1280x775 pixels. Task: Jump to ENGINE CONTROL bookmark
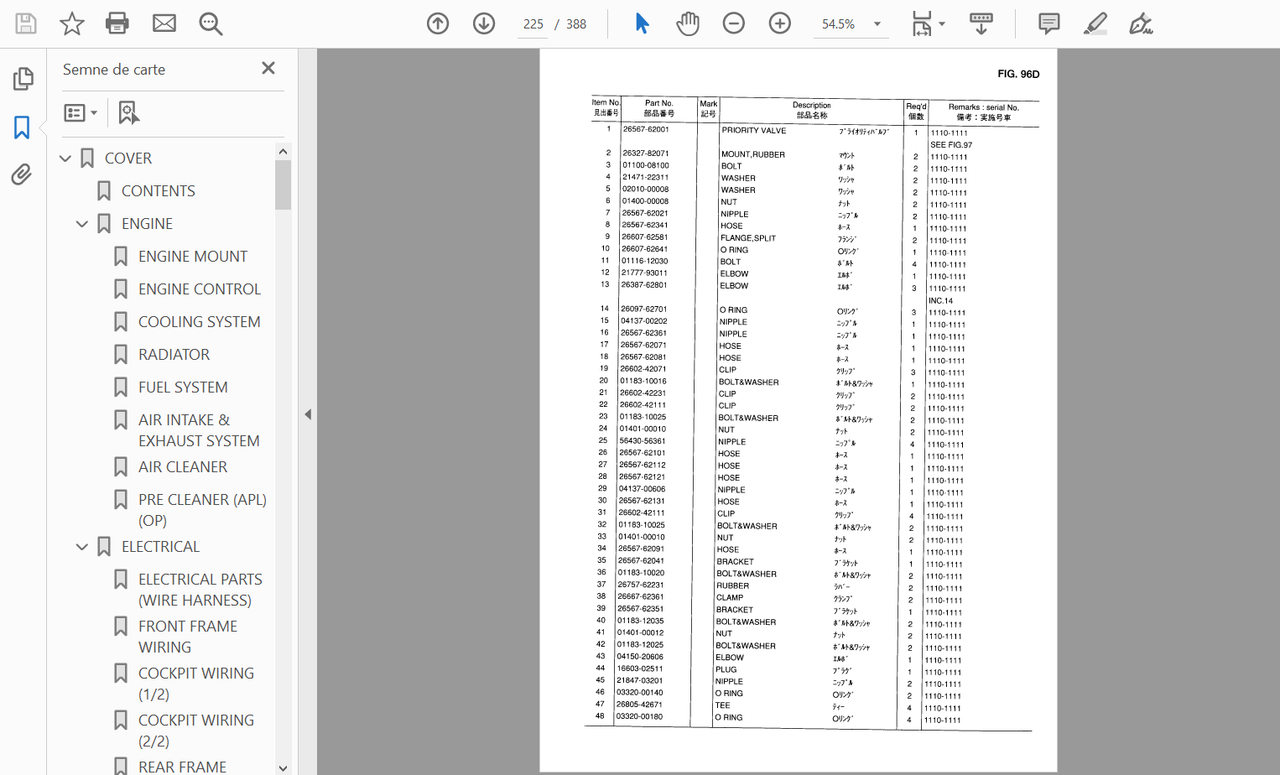click(x=199, y=289)
